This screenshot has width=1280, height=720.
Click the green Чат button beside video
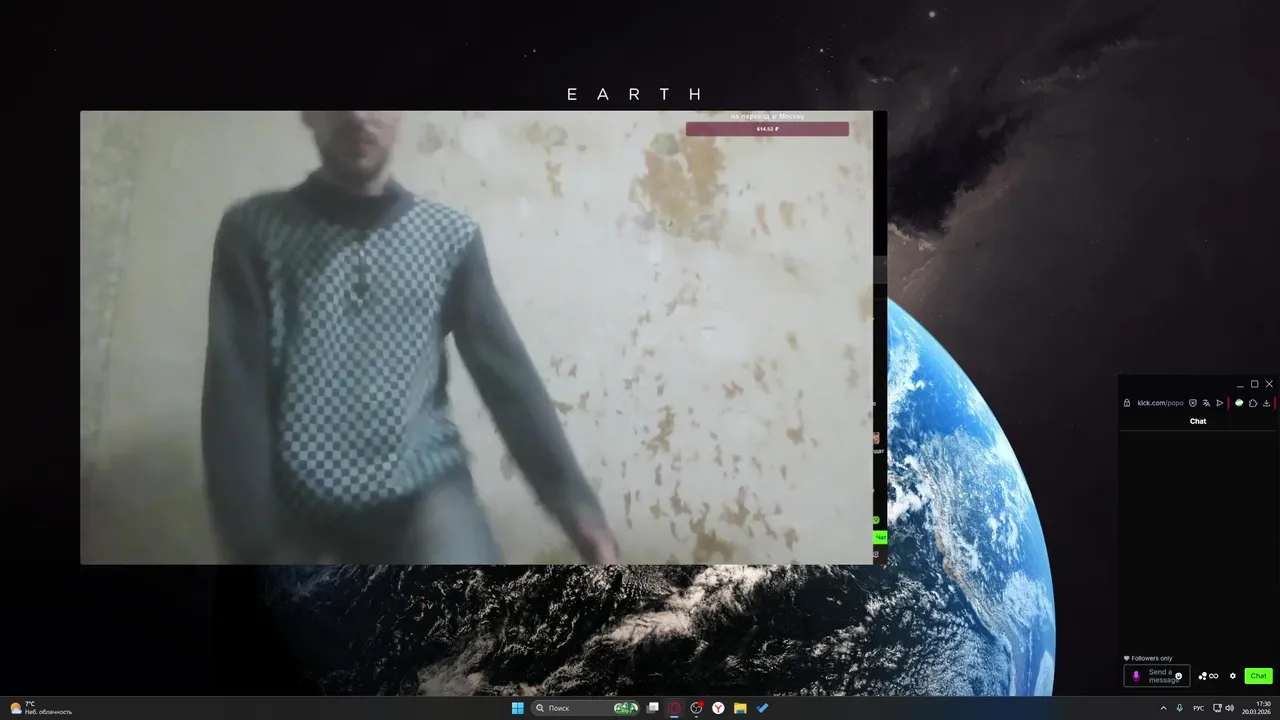(881, 537)
